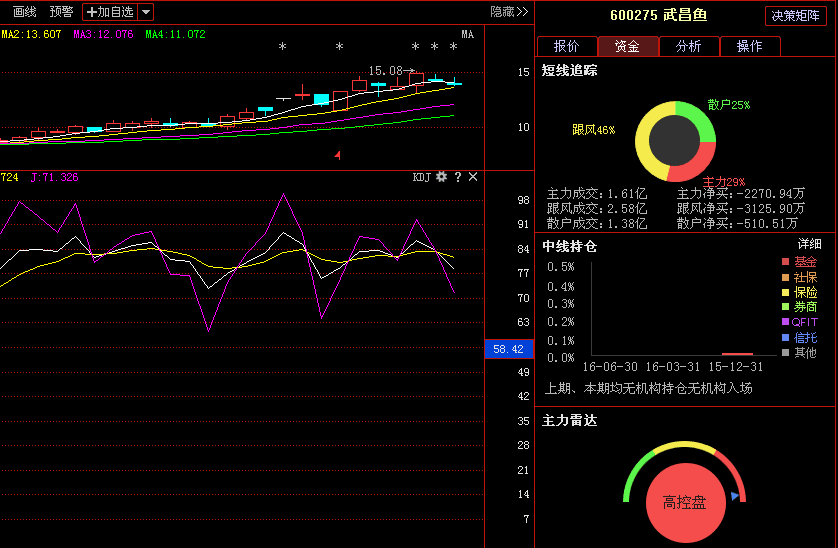Open the 预警 alert tool
The width and height of the screenshot is (838, 548).
click(61, 11)
